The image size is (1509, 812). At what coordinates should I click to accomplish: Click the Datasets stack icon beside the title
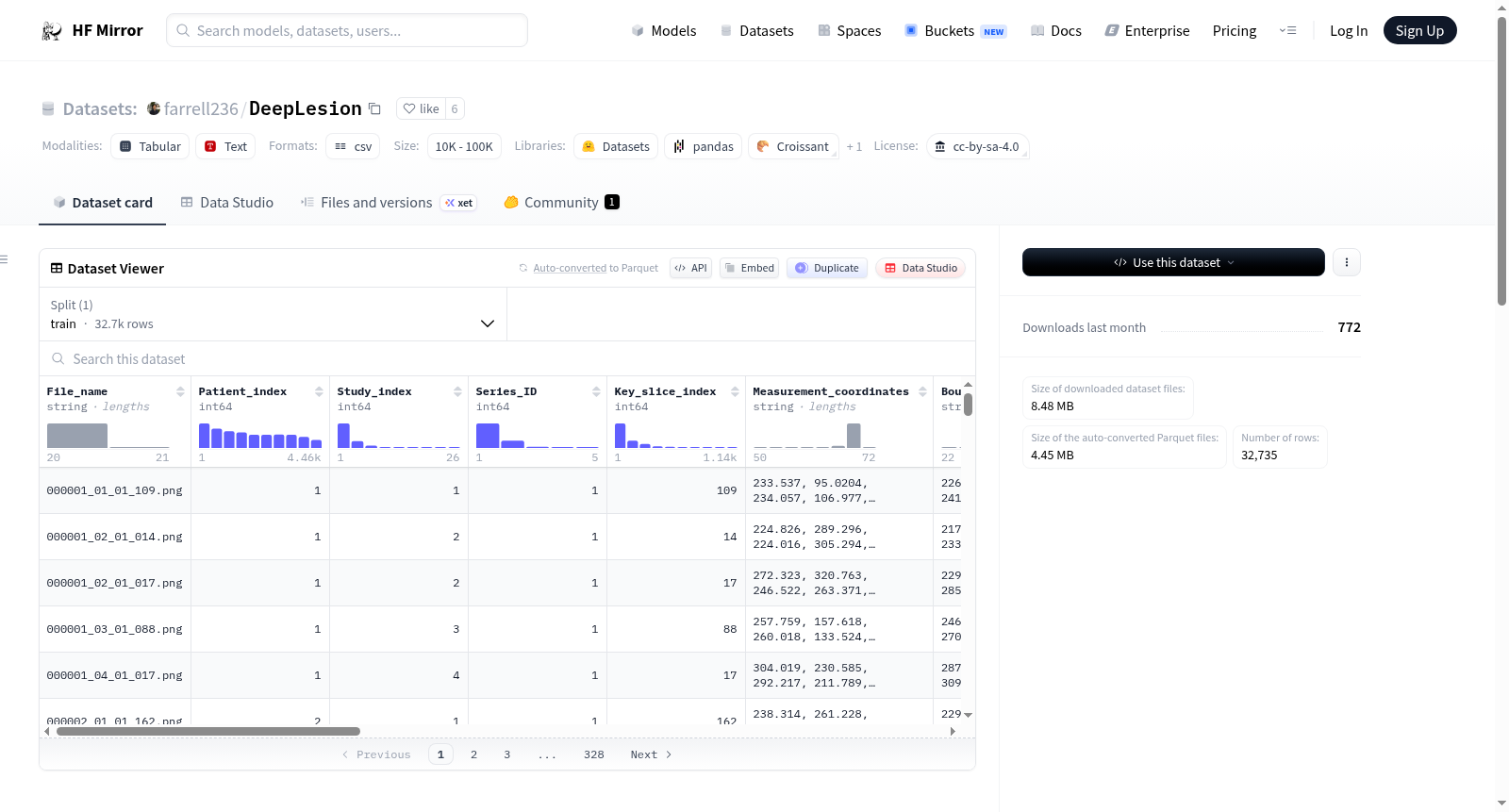(x=48, y=109)
